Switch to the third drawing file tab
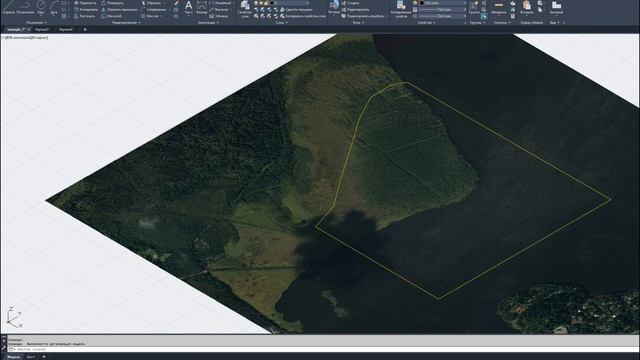 pyautogui.click(x=66, y=29)
